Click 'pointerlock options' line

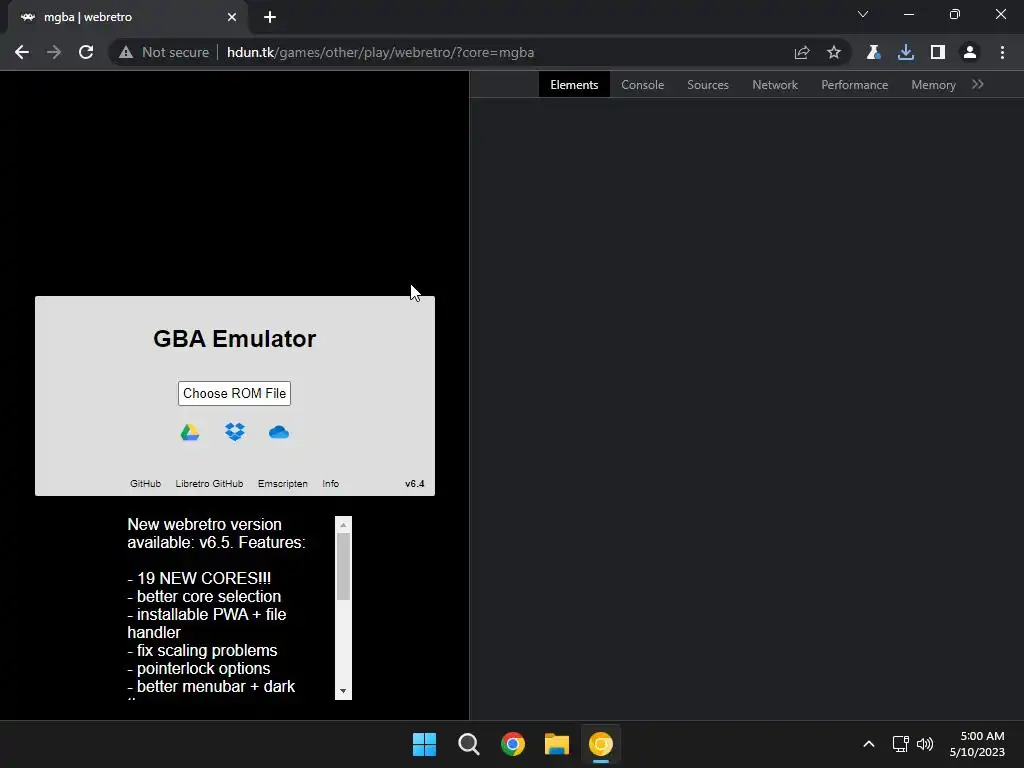point(199,669)
